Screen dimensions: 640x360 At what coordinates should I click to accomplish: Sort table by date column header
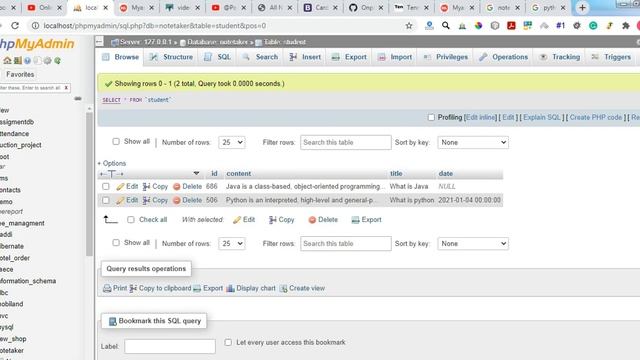tap(446, 173)
